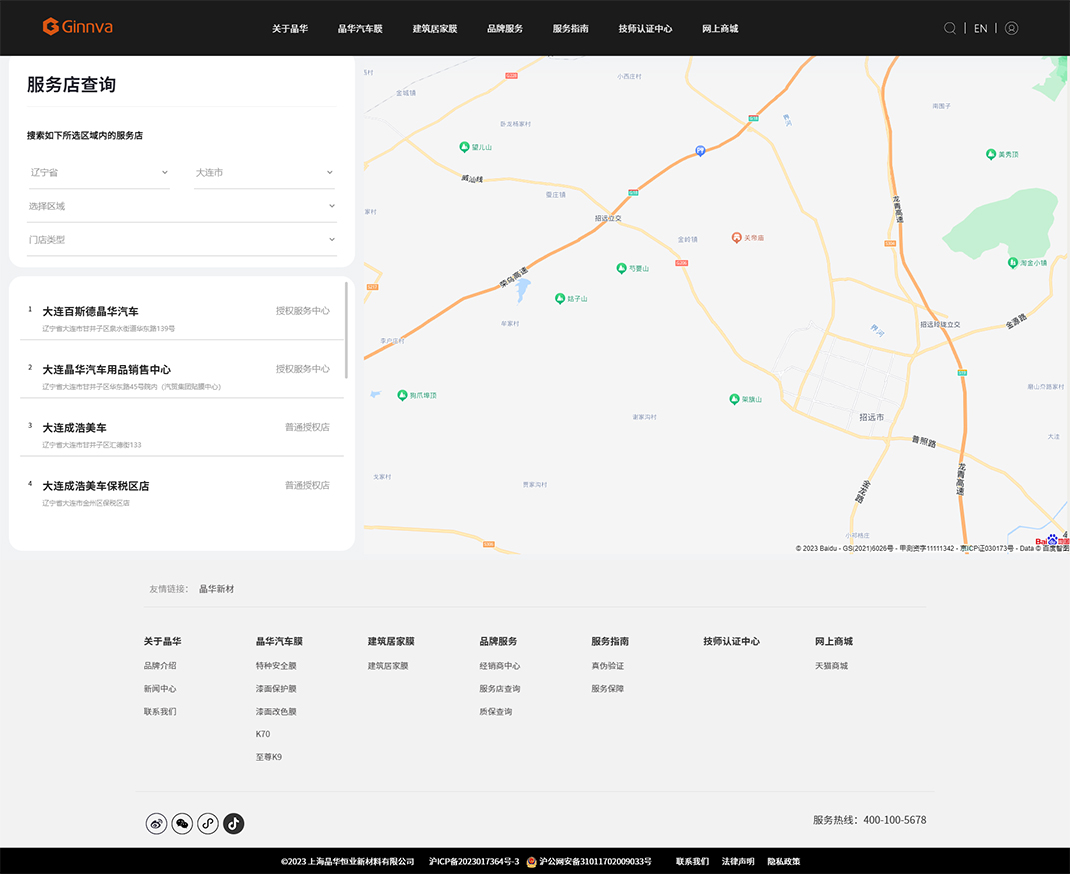Expand the 辽宁省 province dropdown
The width and height of the screenshot is (1070, 874).
[99, 173]
